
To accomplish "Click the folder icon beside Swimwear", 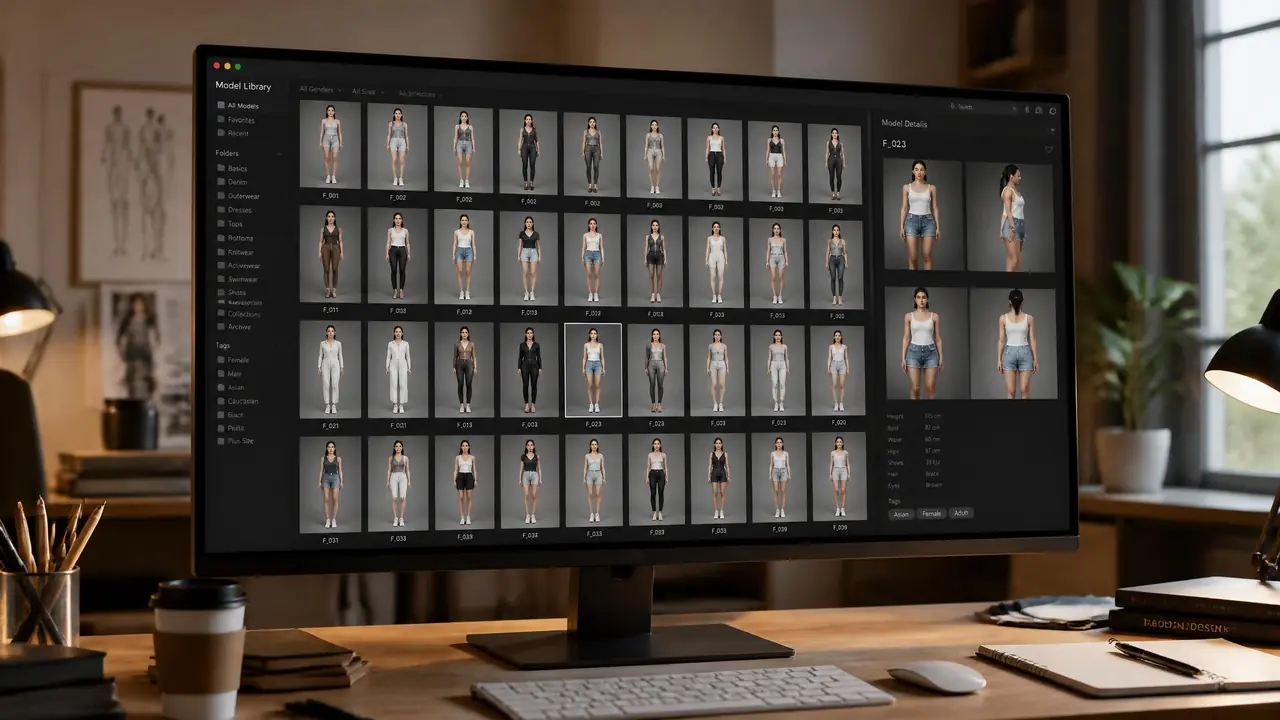I will [x=221, y=279].
